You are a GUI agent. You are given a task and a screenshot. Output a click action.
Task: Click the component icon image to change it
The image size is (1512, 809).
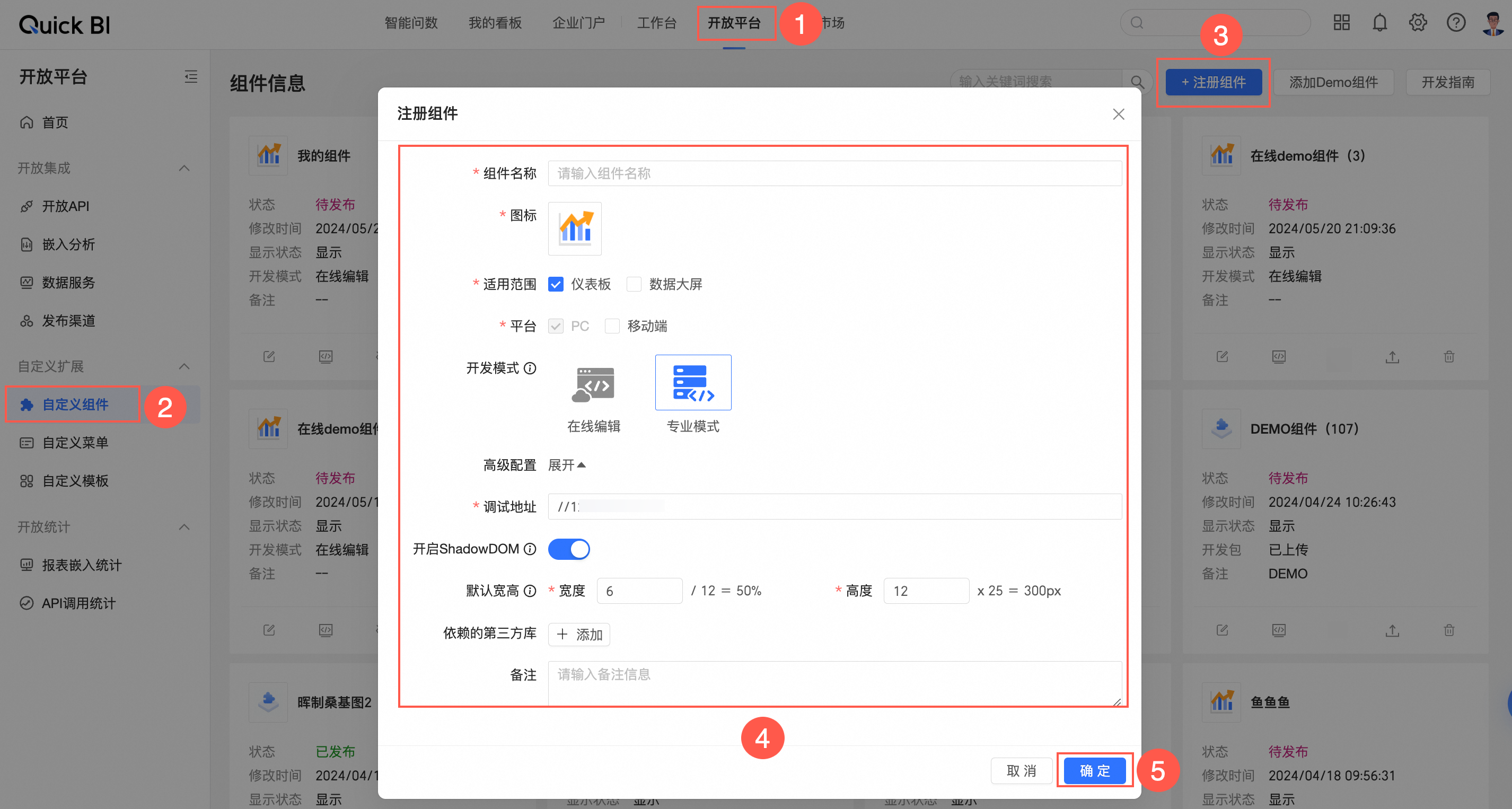click(x=575, y=228)
